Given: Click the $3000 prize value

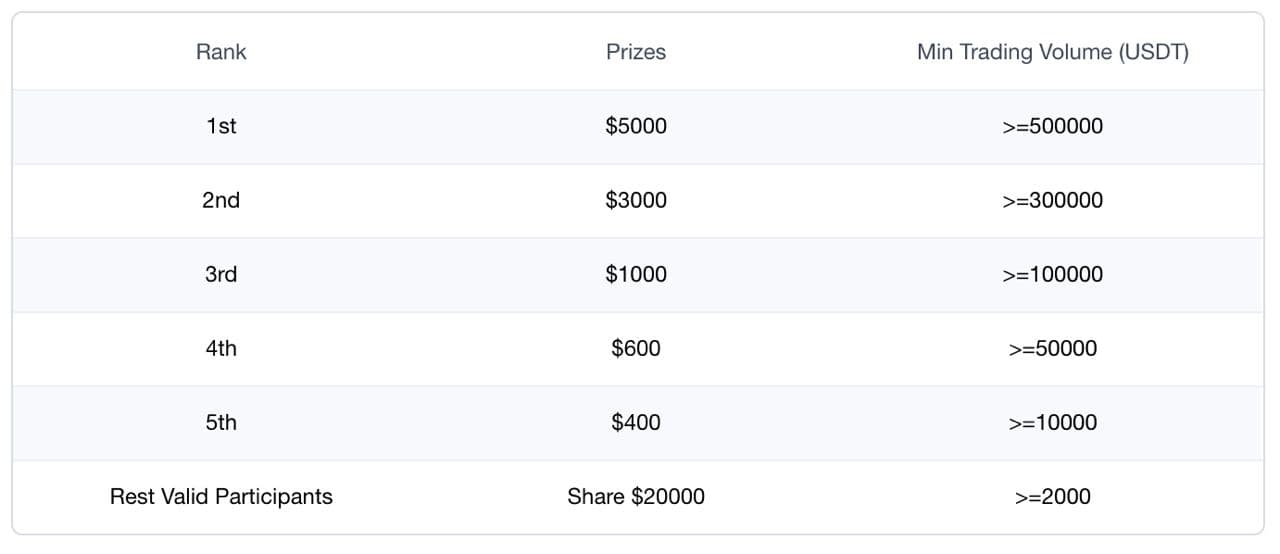Looking at the screenshot, I should click(x=636, y=200).
